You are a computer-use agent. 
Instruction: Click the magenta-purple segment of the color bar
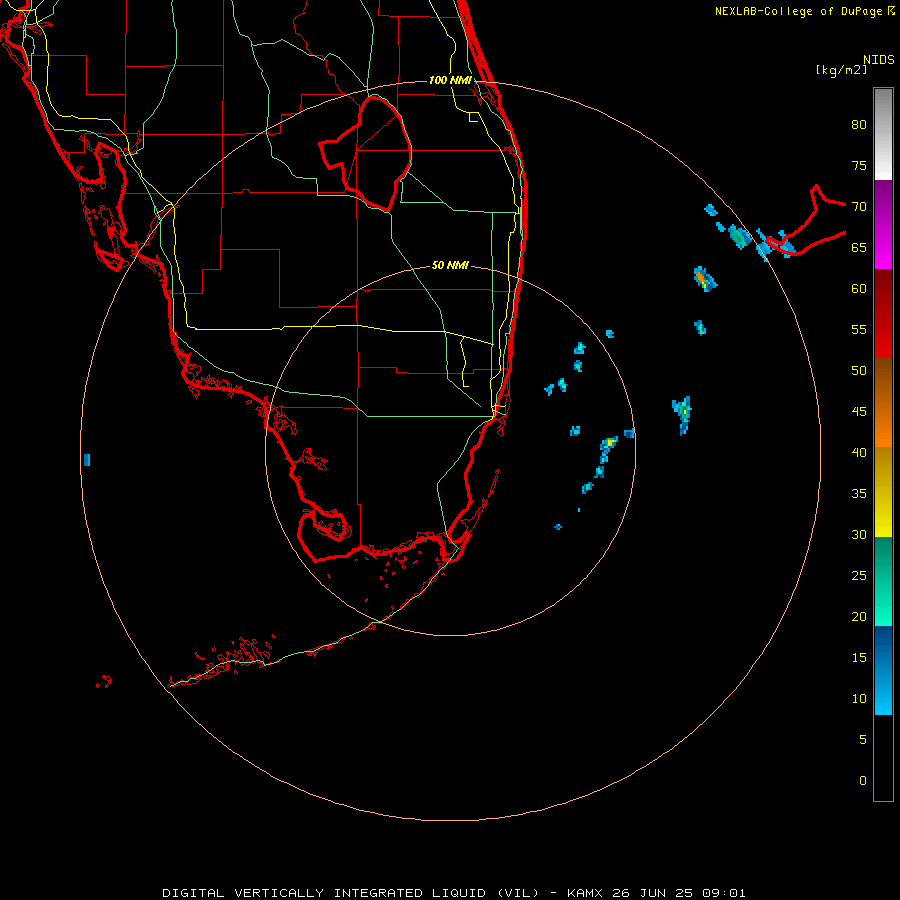point(883,224)
